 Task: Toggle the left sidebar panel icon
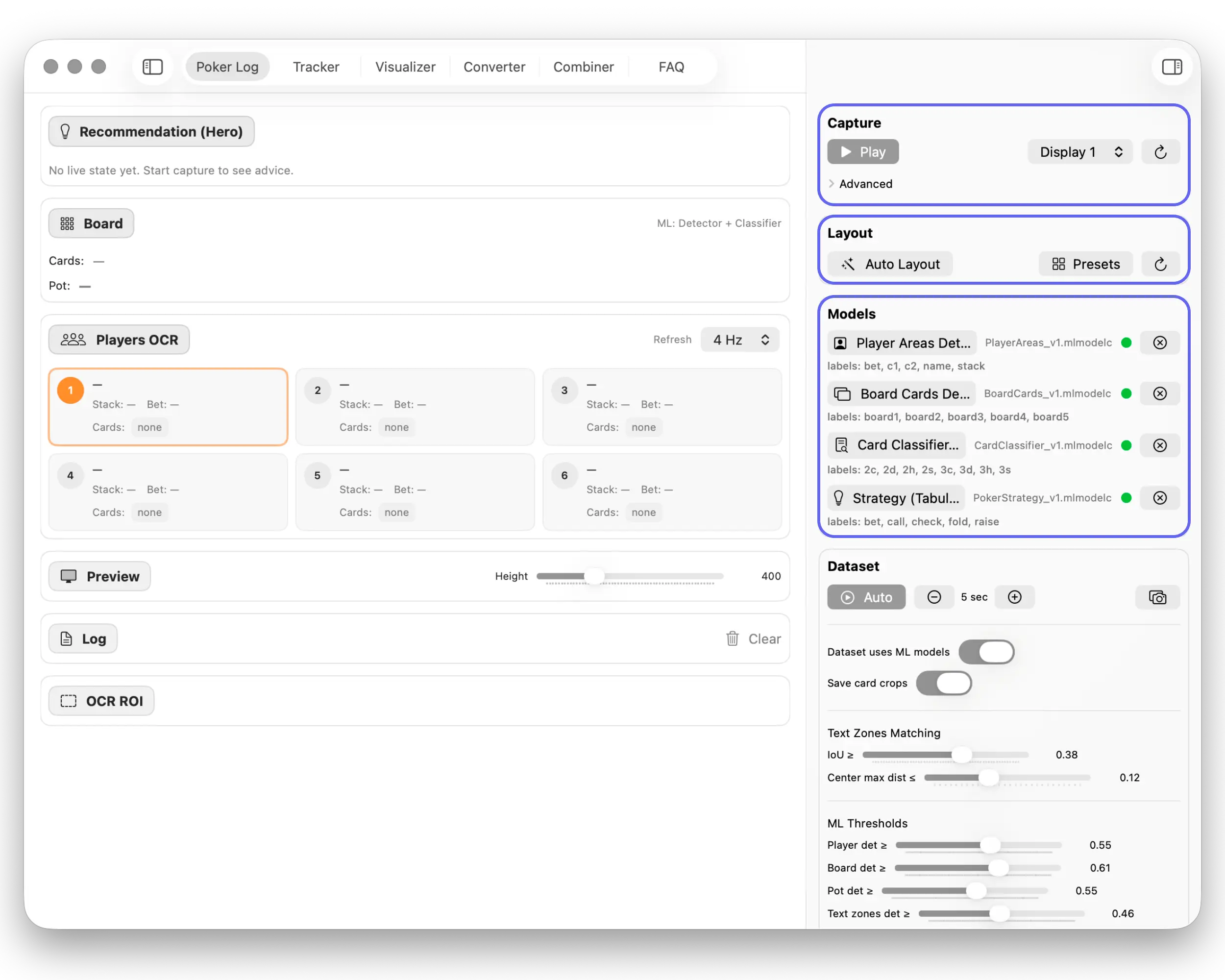pos(152,67)
